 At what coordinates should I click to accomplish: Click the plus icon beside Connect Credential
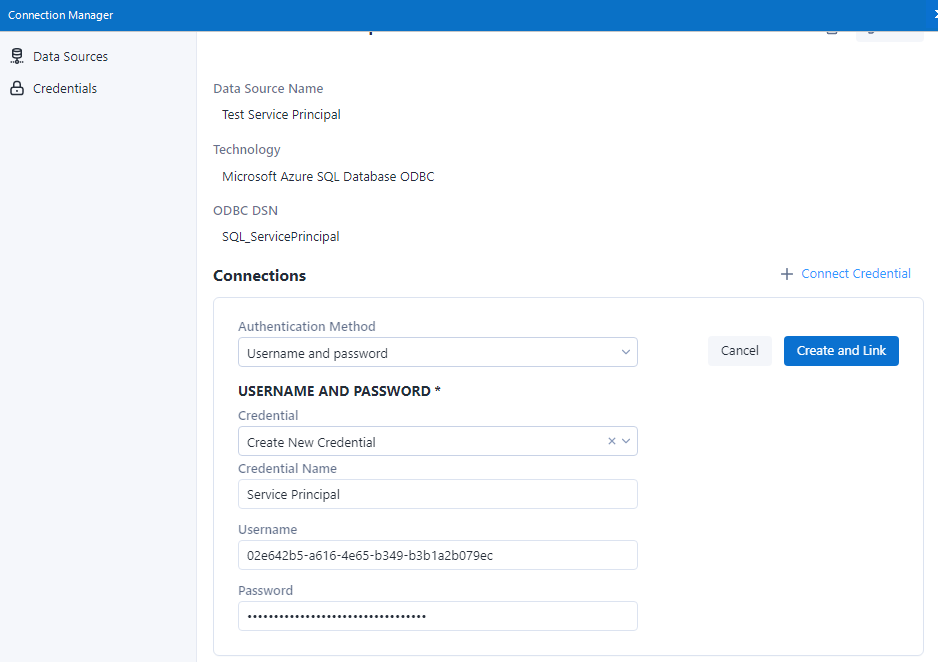point(787,274)
